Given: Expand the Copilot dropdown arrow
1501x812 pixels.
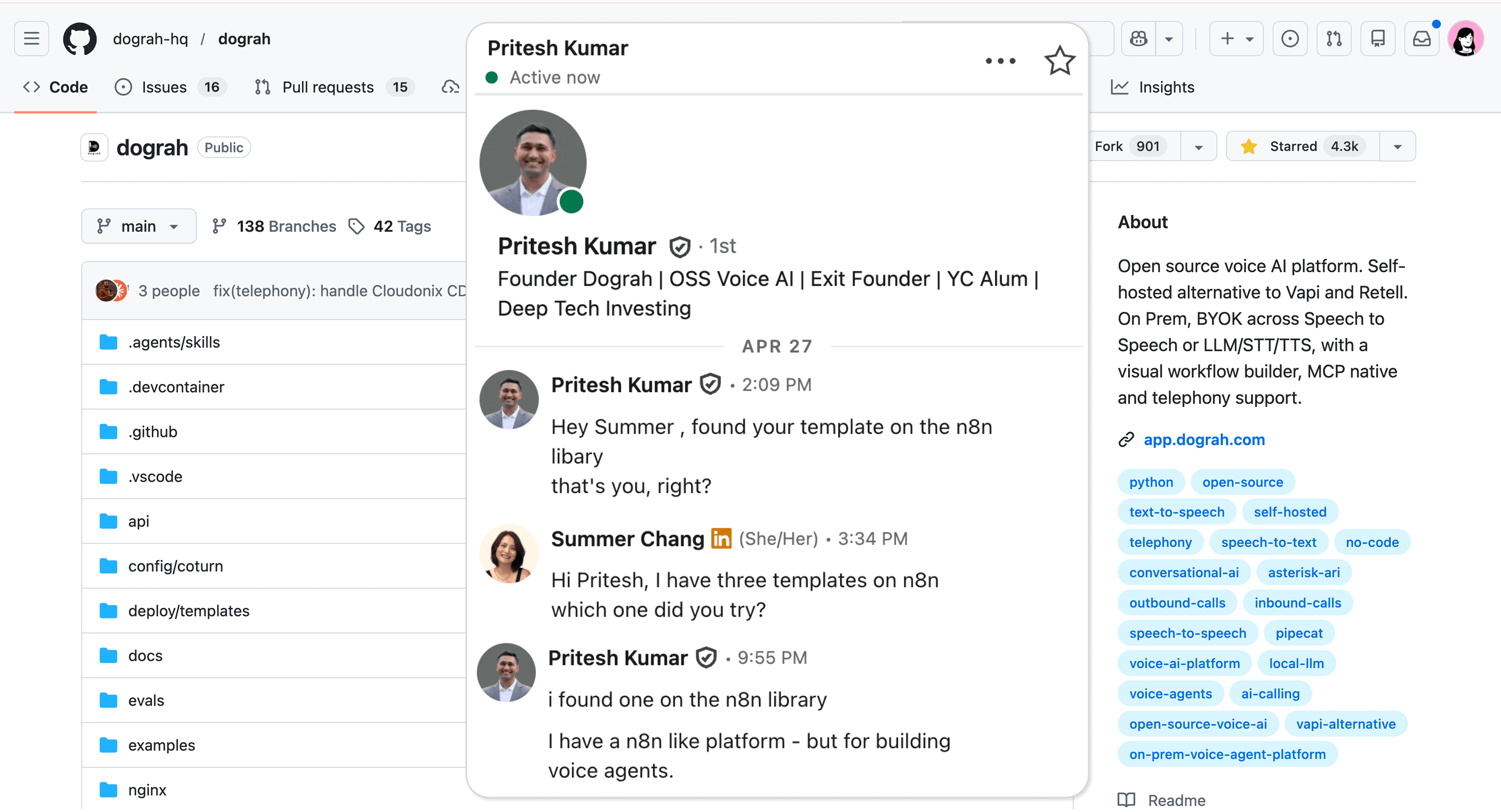Looking at the screenshot, I should [1169, 38].
